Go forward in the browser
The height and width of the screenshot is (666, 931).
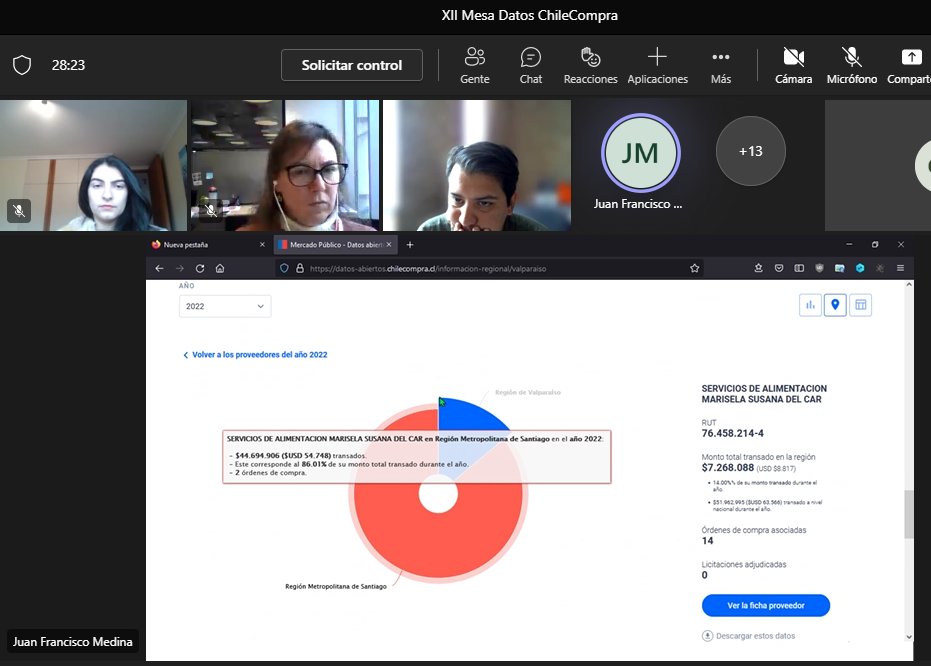[179, 268]
